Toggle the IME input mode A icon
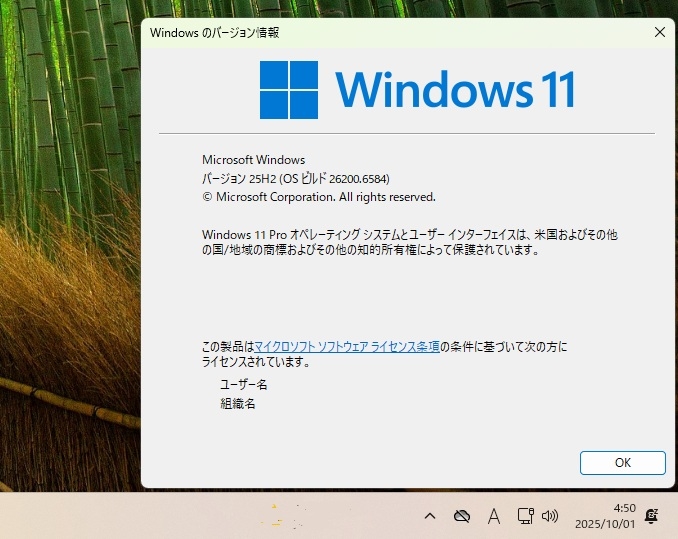The width and height of the screenshot is (678, 539). pyautogui.click(x=494, y=516)
